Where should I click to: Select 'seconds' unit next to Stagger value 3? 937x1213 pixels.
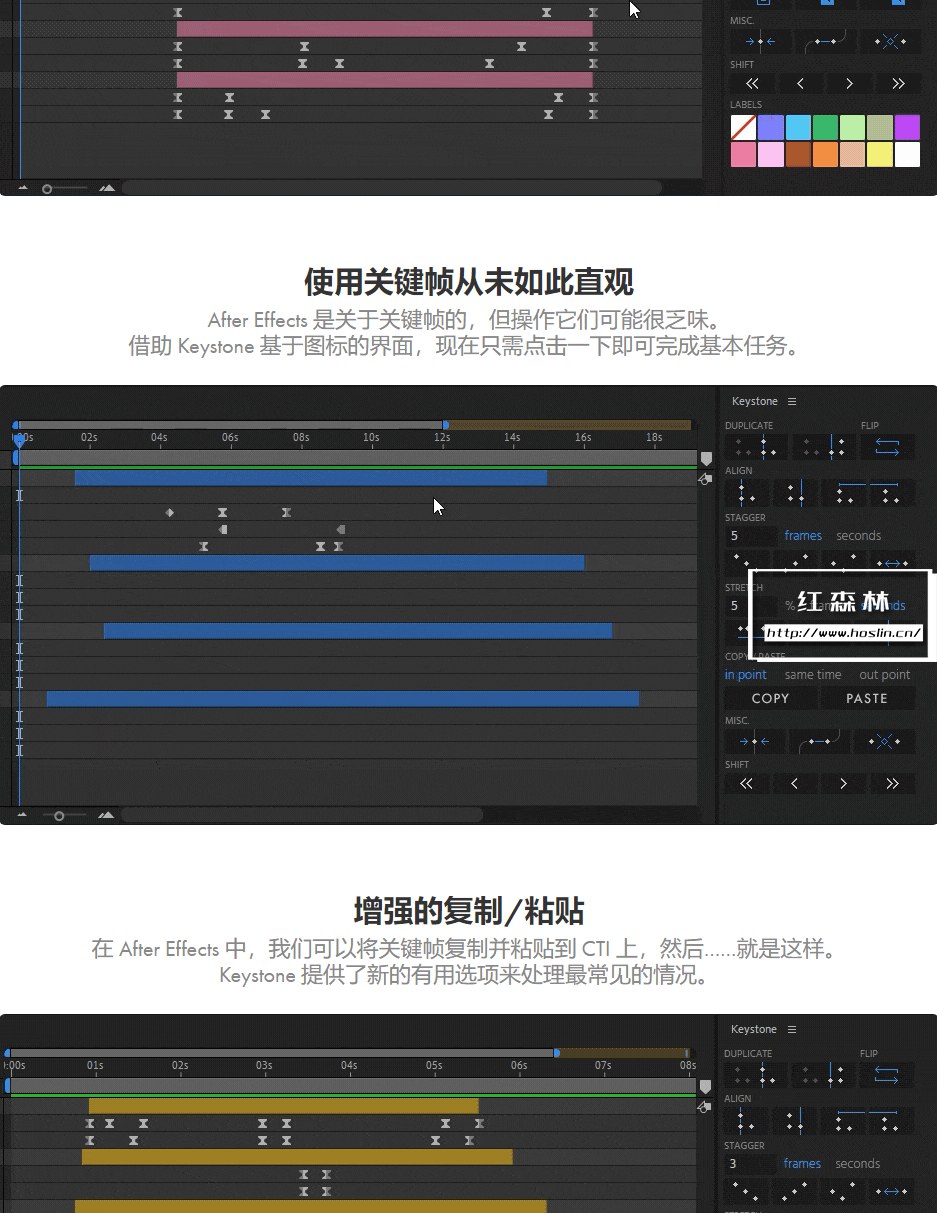point(857,1164)
